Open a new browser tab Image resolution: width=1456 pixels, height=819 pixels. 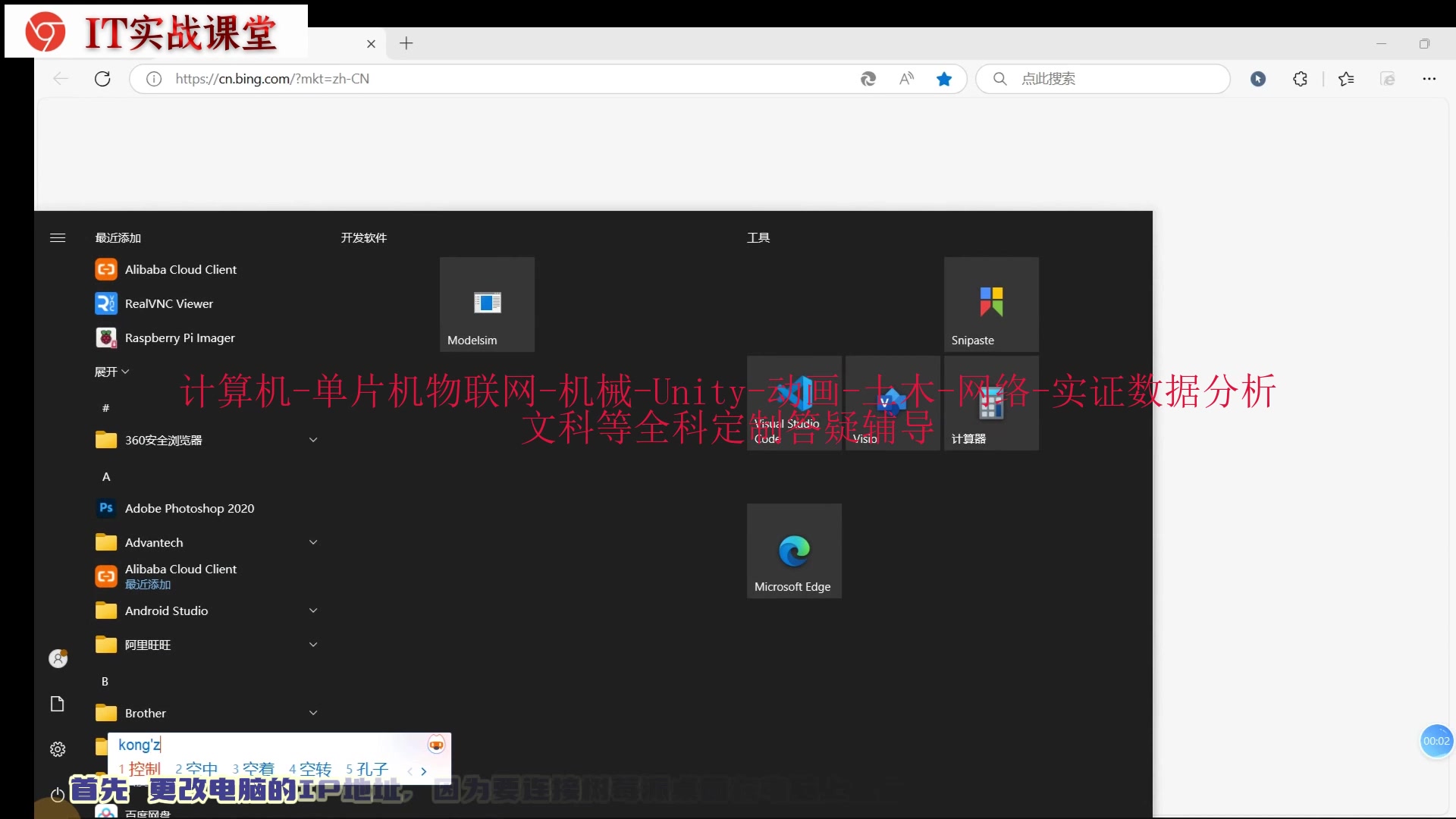coord(406,43)
